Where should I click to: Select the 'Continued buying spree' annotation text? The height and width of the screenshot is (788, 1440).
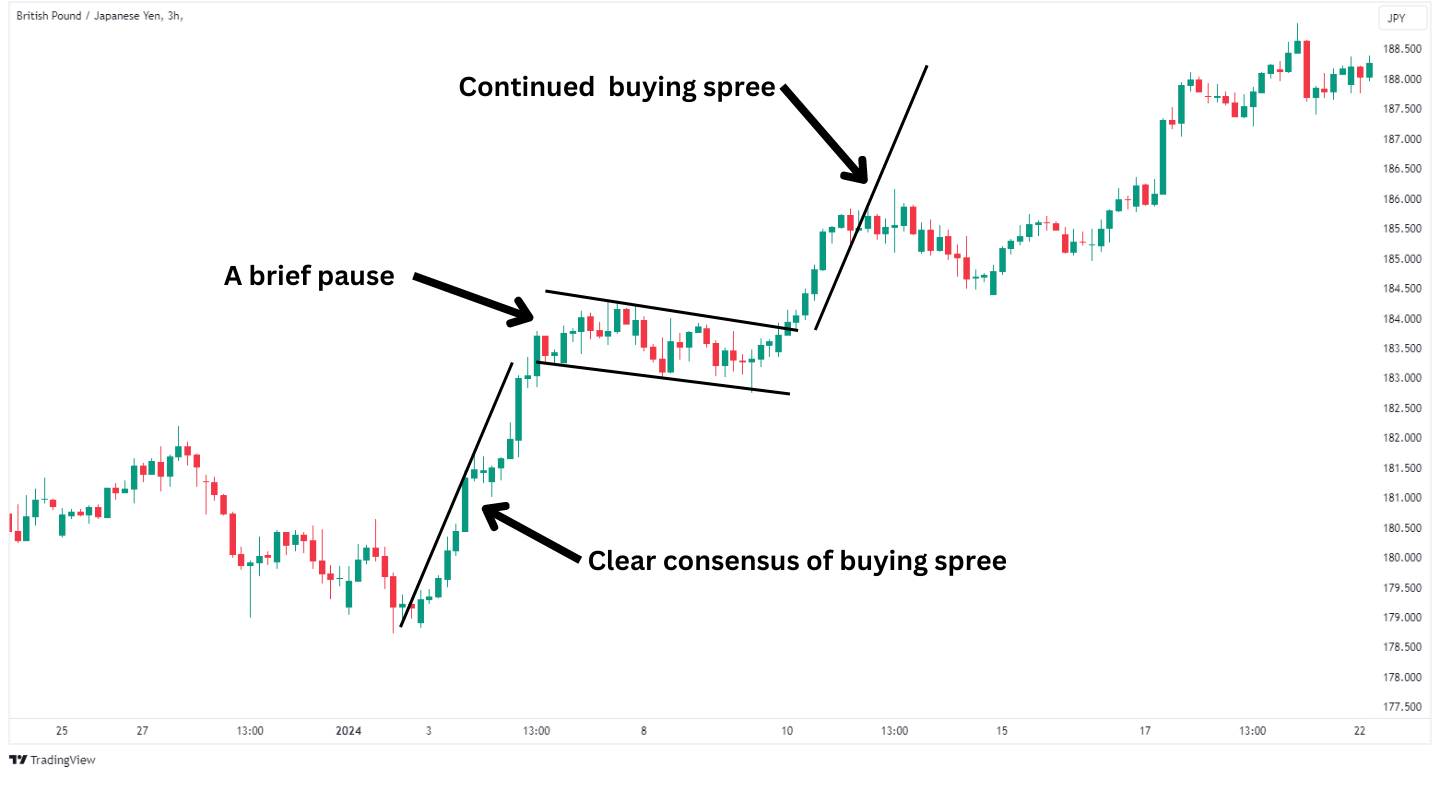click(617, 87)
